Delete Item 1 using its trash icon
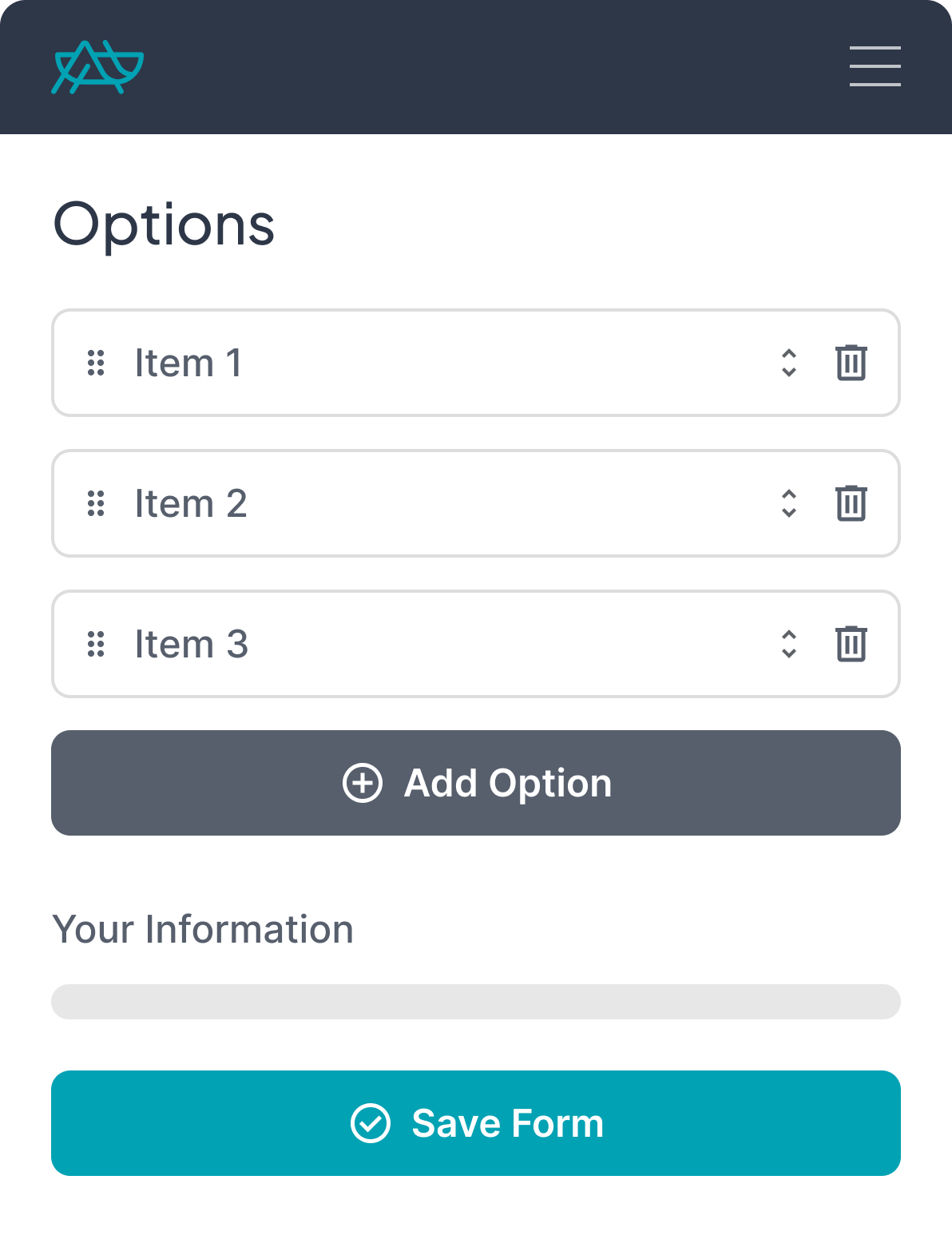Screen dimensions: 952x1259 click(x=851, y=363)
